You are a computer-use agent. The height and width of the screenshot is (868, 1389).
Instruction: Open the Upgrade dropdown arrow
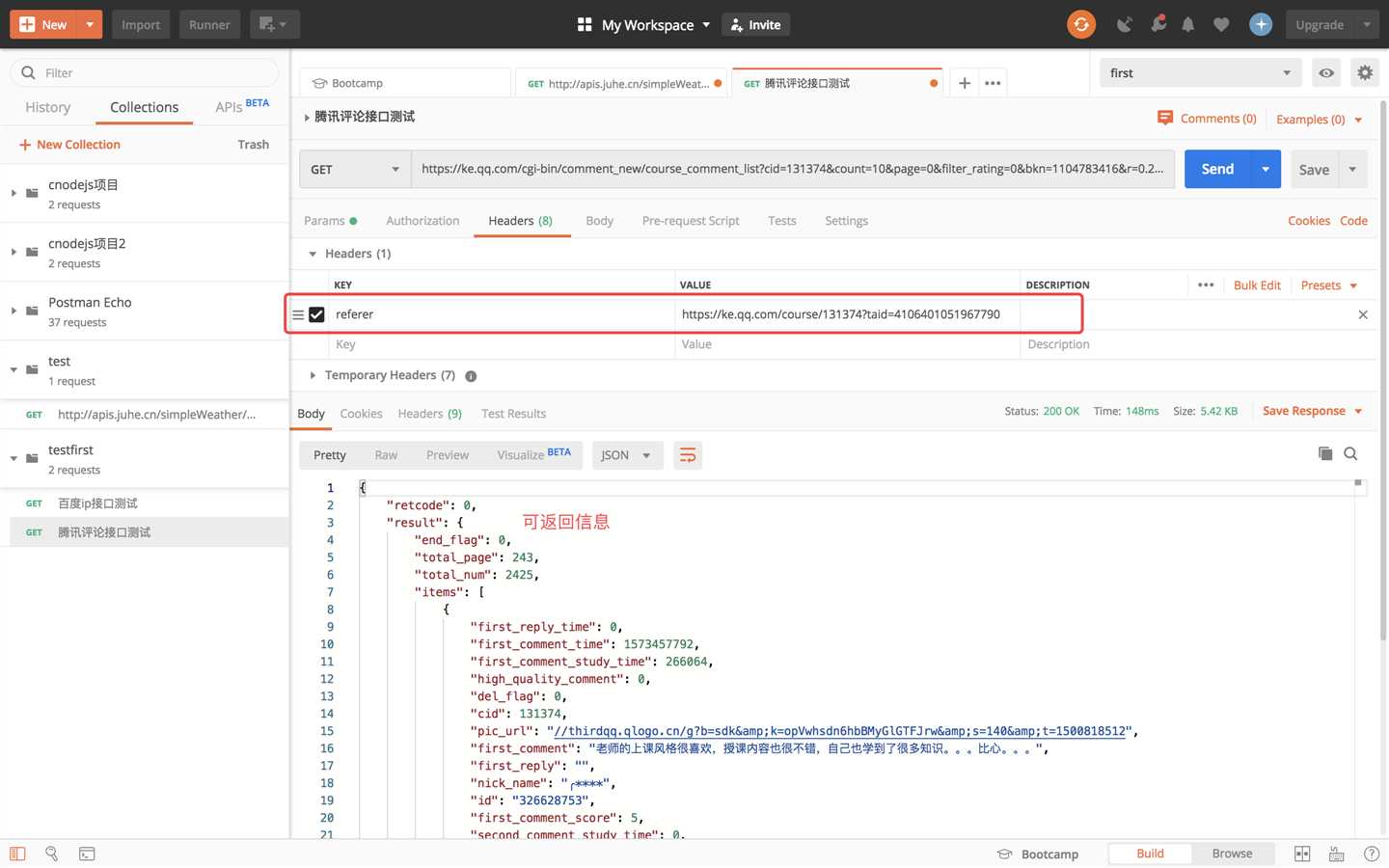(1367, 24)
